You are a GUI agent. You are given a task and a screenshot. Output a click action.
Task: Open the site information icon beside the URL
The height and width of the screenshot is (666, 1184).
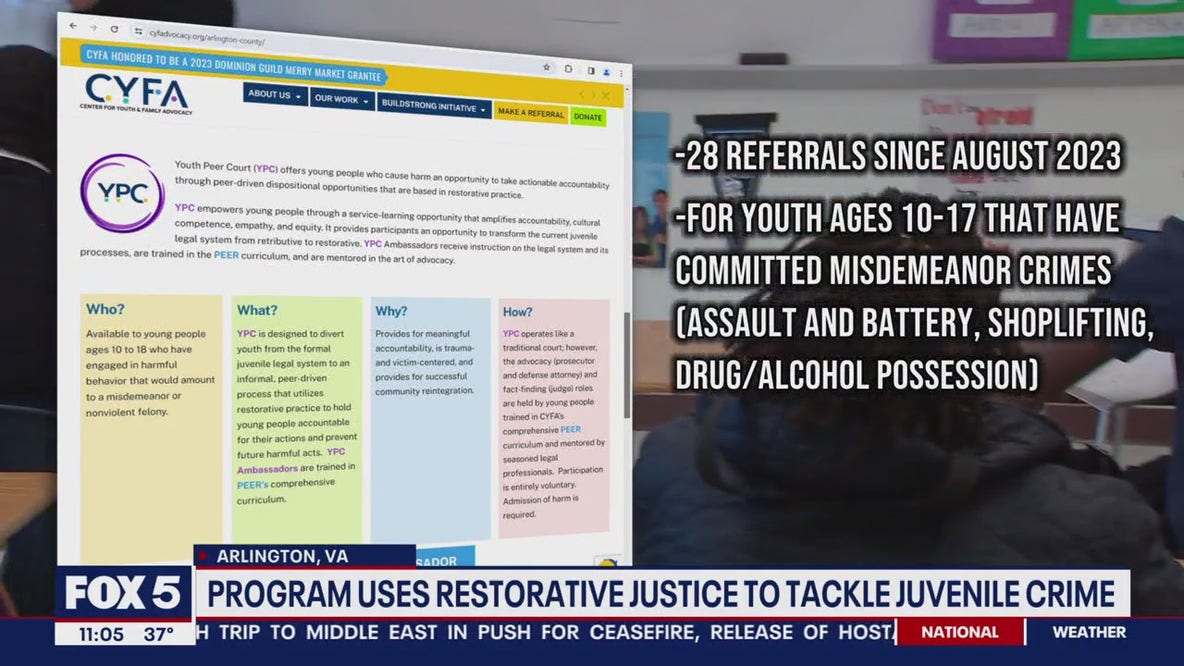pyautogui.click(x=138, y=31)
